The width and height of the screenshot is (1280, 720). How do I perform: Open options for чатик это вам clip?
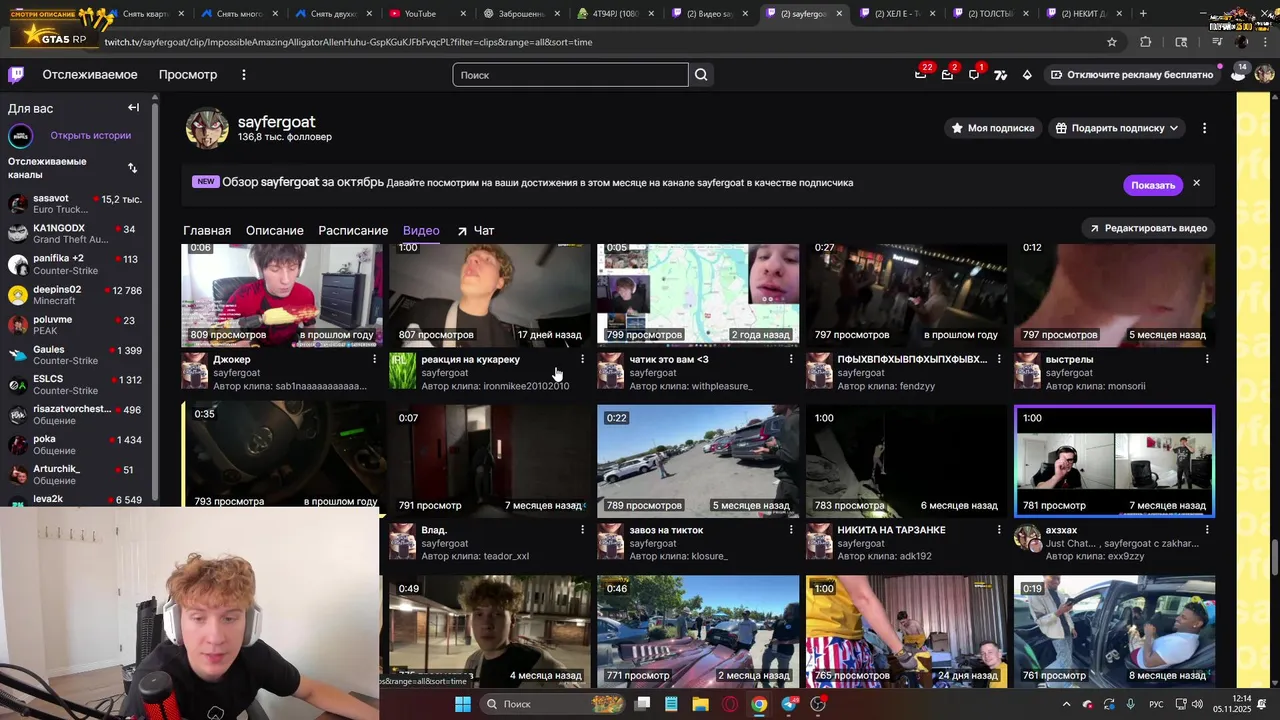(x=791, y=359)
